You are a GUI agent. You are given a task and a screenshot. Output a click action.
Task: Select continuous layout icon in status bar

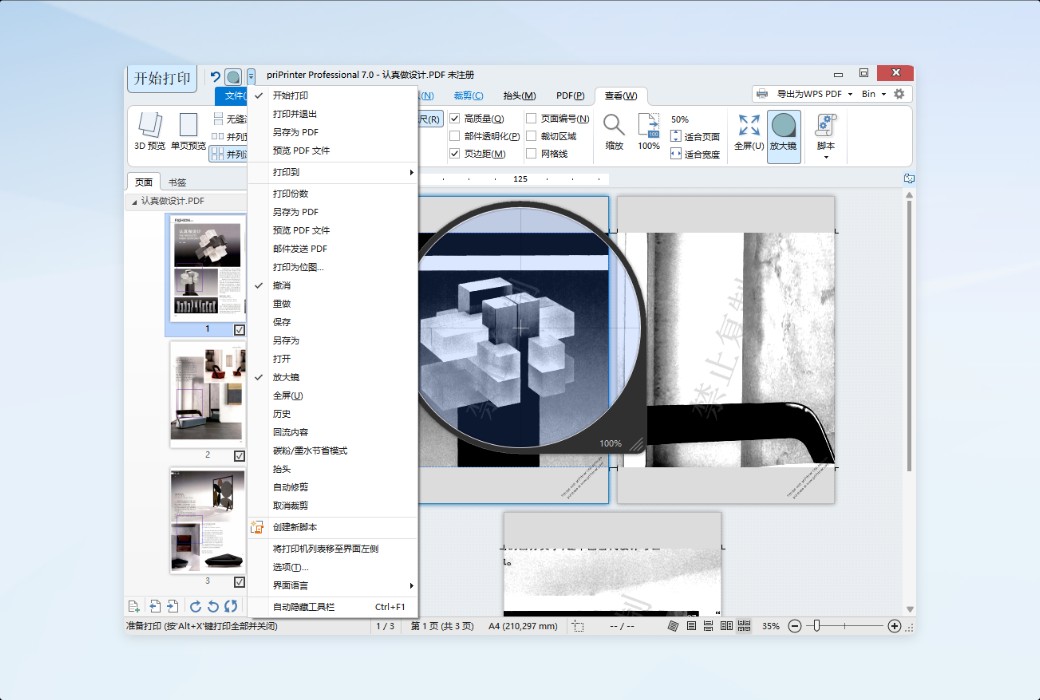point(708,626)
